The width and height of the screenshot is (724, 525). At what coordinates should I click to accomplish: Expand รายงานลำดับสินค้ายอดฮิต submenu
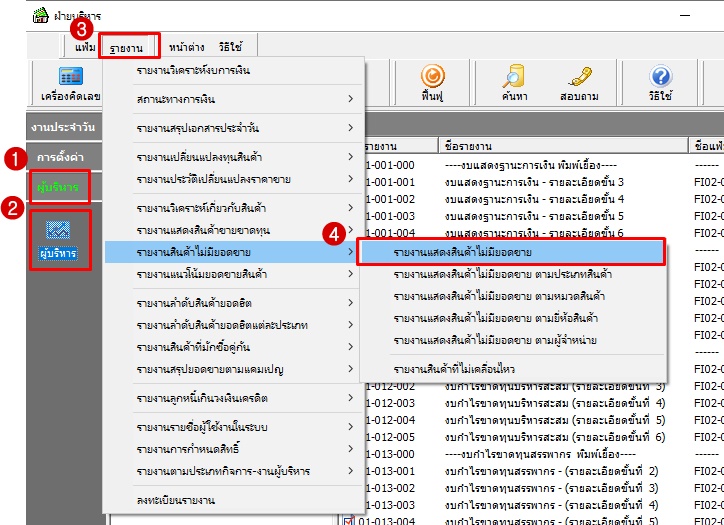[231, 303]
